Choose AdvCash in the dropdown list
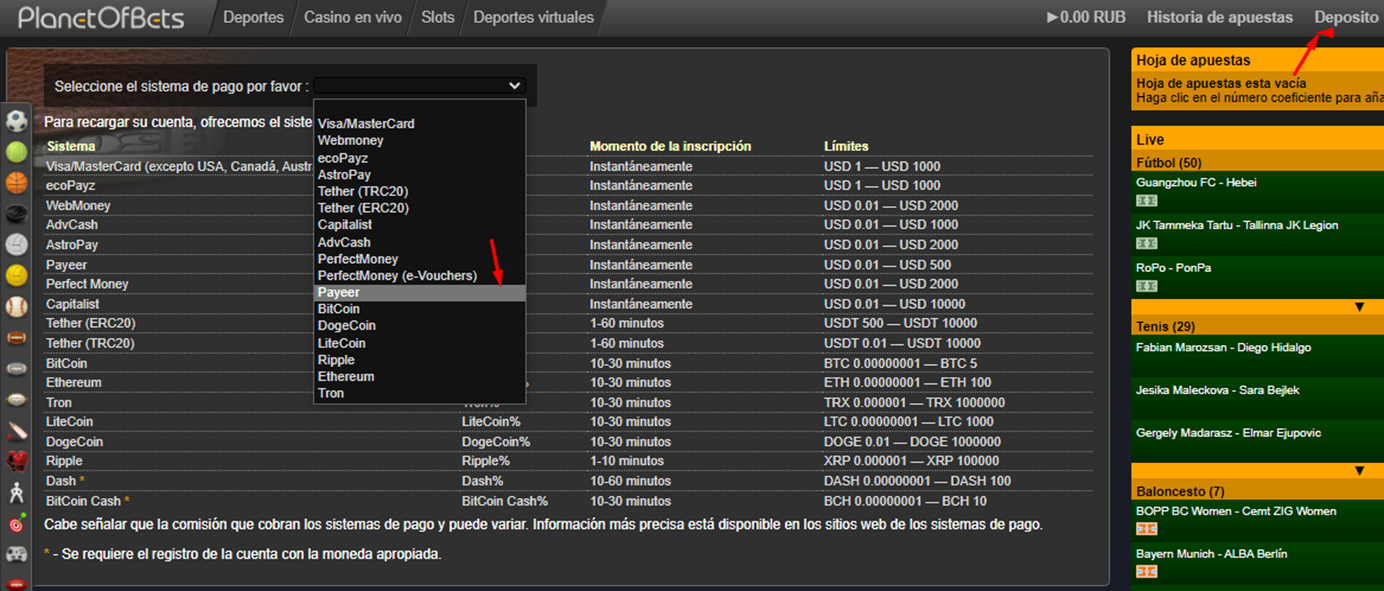1384x591 pixels. click(x=420, y=242)
